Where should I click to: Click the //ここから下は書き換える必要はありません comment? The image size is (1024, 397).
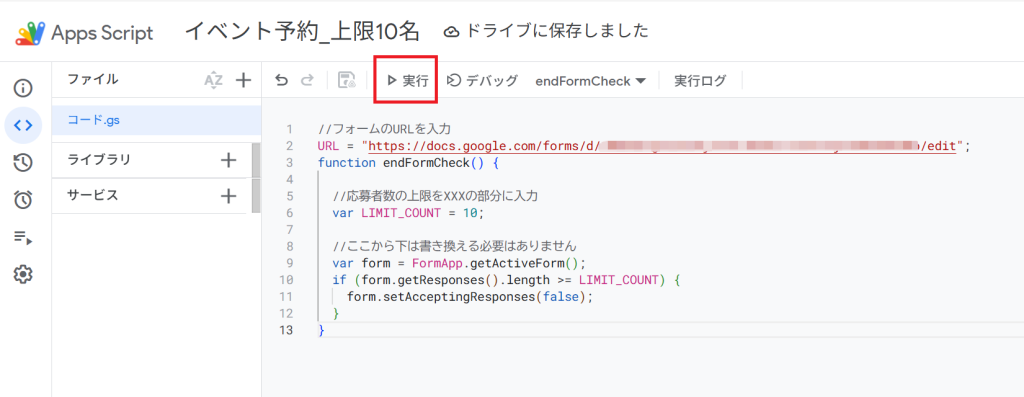coord(455,247)
